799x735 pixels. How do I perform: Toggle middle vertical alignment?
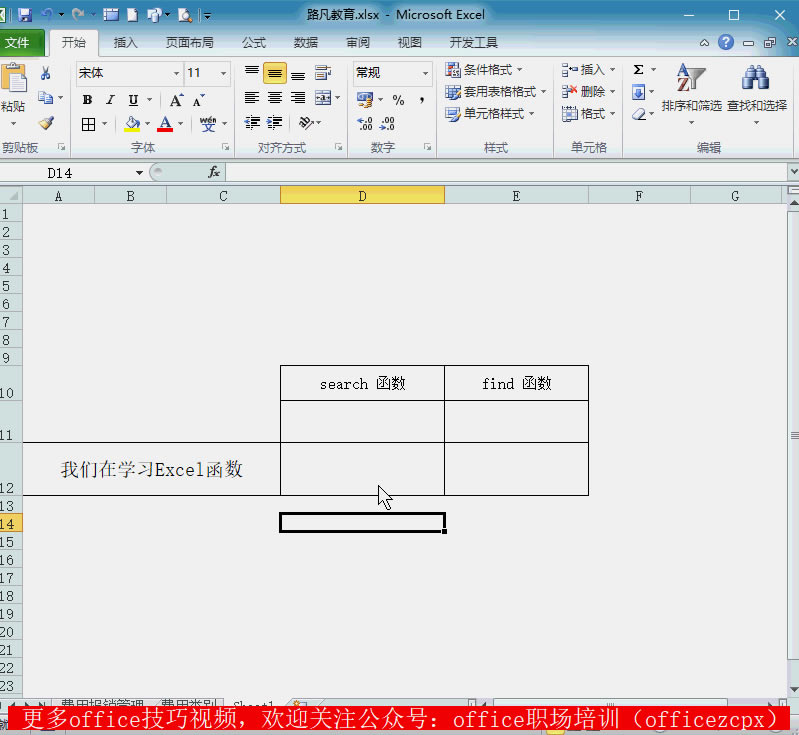click(275, 73)
